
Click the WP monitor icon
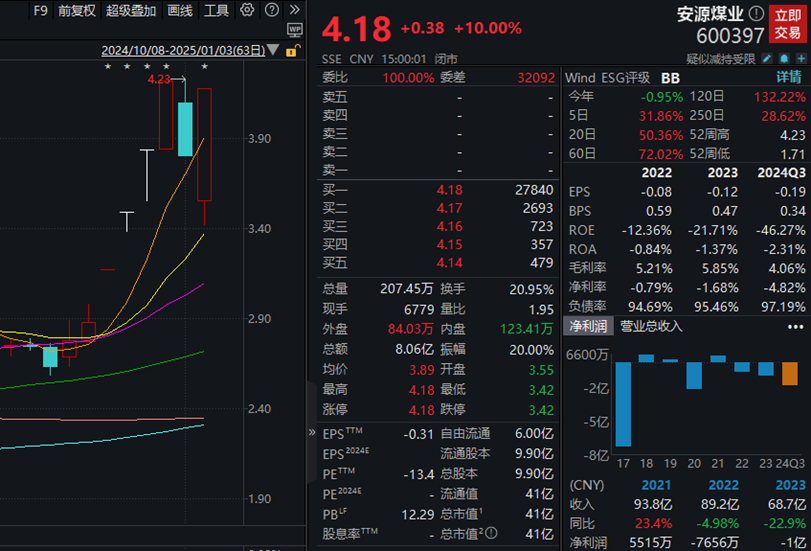(294, 30)
